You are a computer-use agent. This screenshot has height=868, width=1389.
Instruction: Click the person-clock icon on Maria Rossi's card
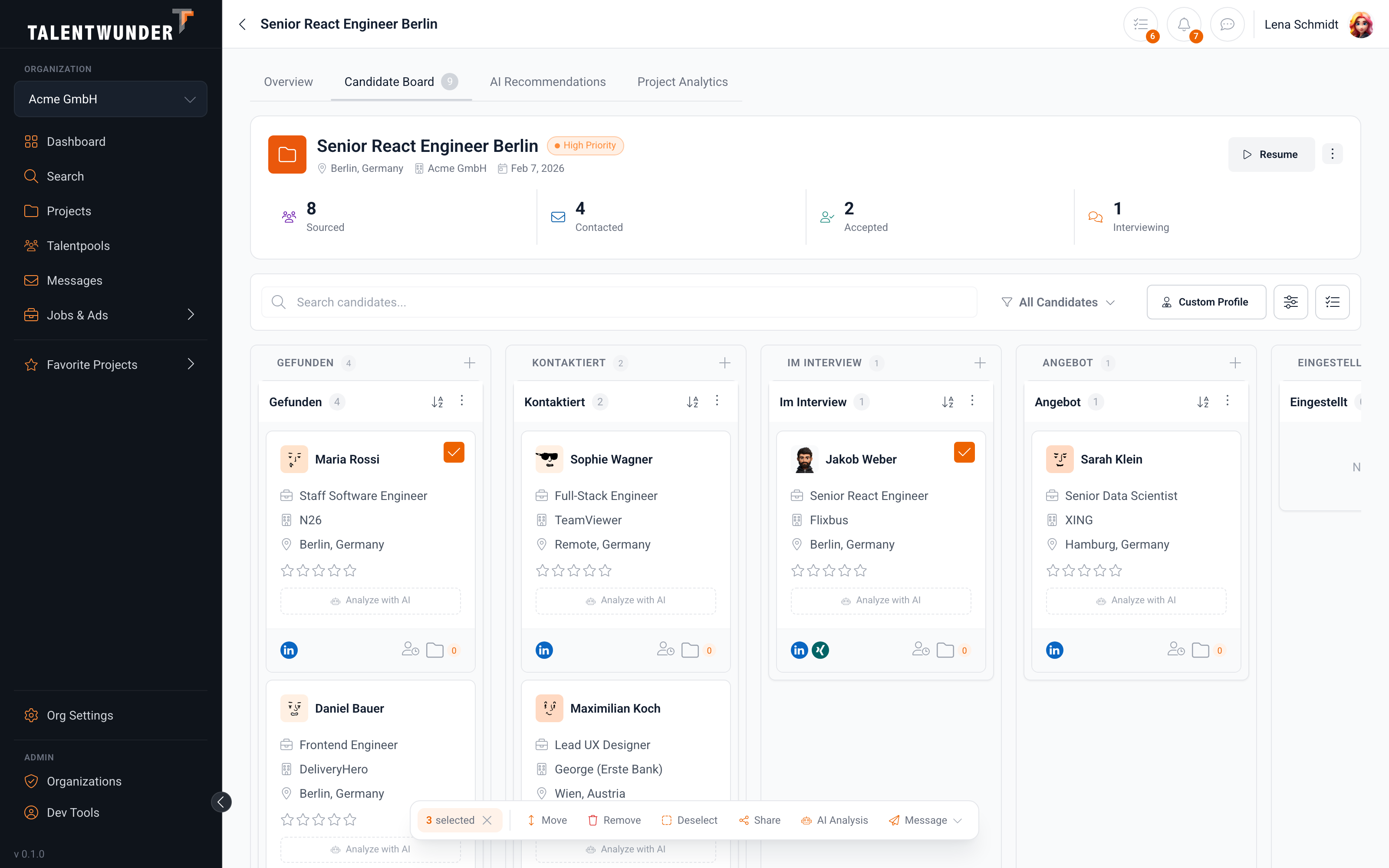(x=410, y=649)
